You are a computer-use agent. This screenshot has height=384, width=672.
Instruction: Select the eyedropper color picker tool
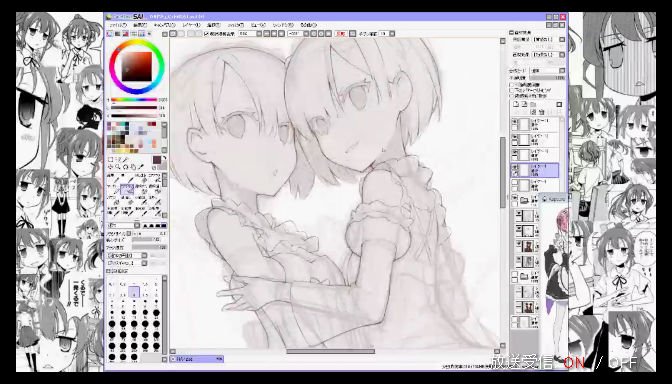point(141,167)
